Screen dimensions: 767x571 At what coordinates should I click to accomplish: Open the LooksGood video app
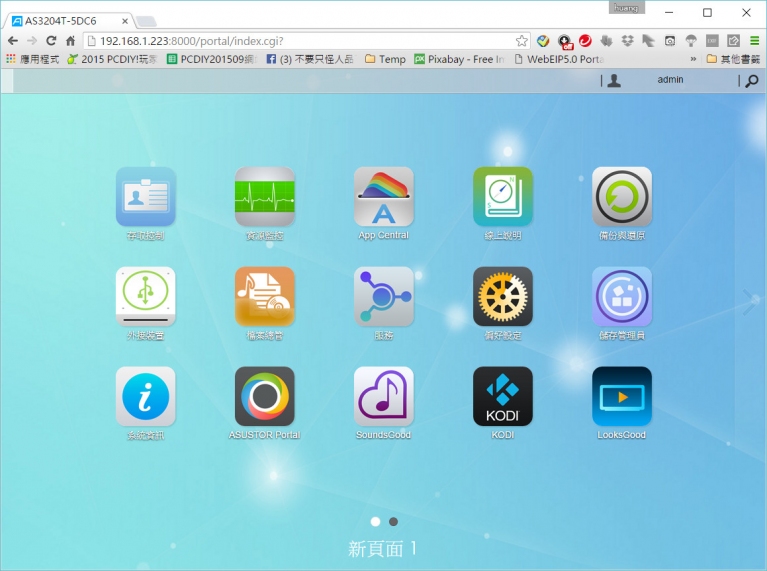[622, 396]
